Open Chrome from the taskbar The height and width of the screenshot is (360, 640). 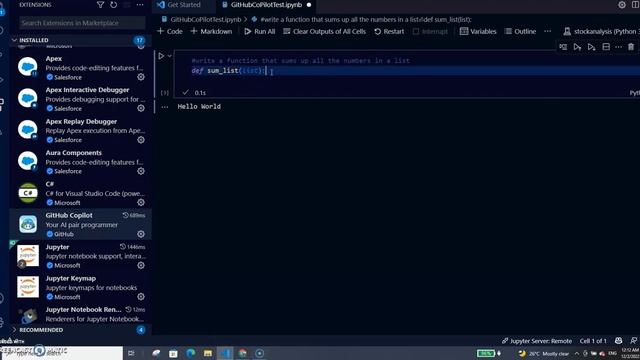242,353
